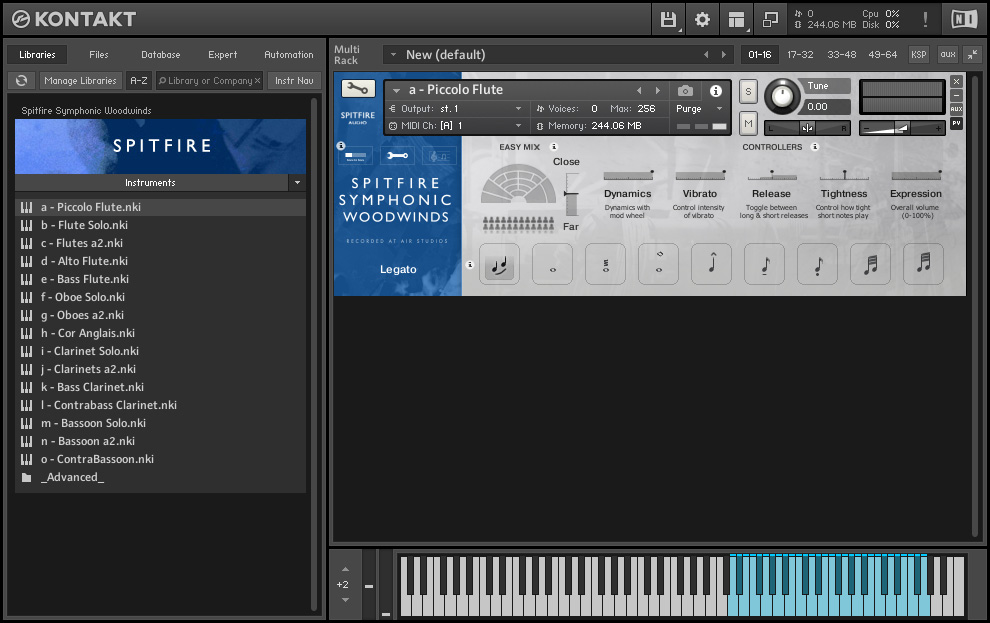Toggle instrument AUX button
The height and width of the screenshot is (623, 990).
(x=957, y=109)
